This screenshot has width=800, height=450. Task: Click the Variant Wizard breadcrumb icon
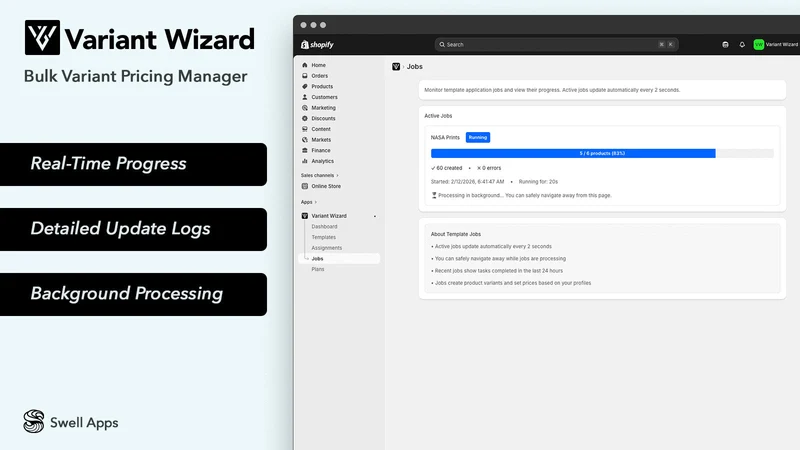pyautogui.click(x=396, y=67)
